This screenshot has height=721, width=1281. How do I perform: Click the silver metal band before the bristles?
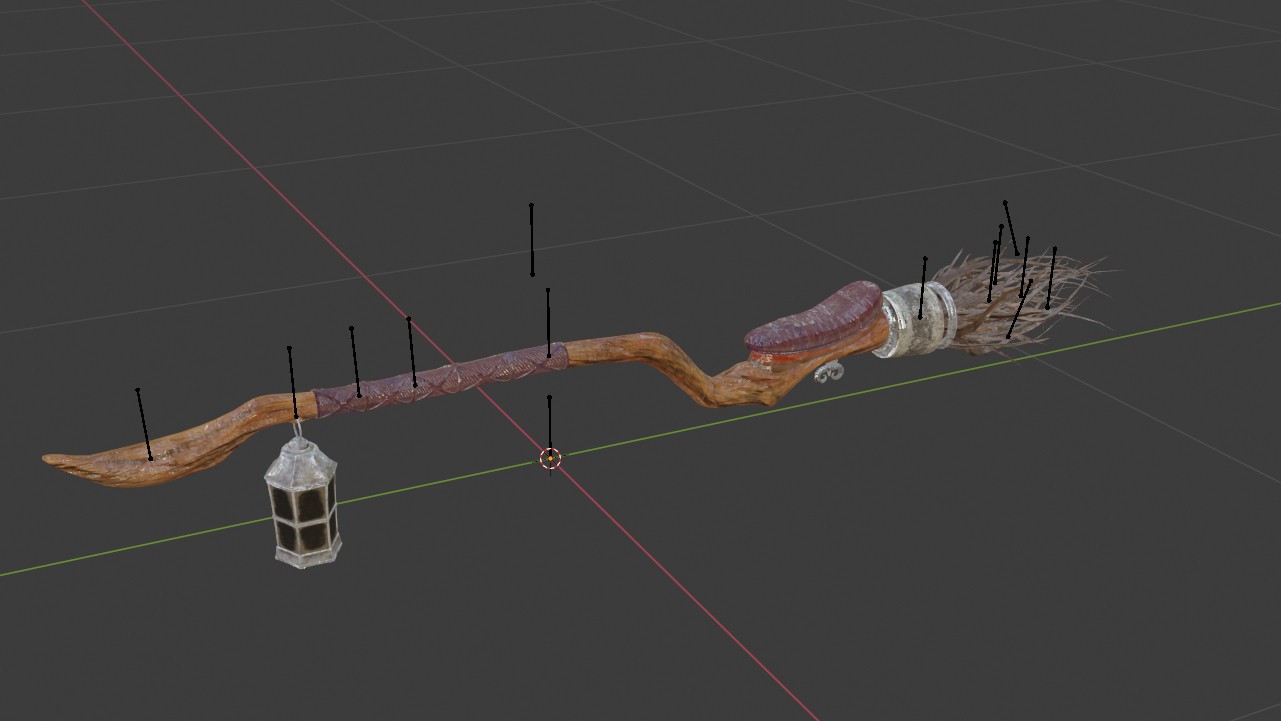(x=915, y=318)
